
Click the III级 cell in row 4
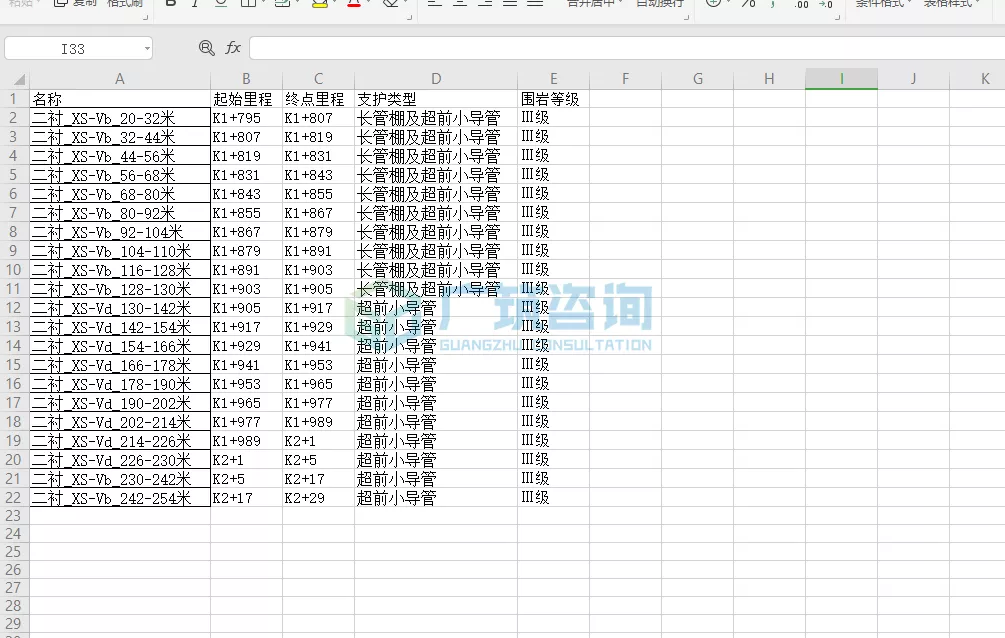pyautogui.click(x=554, y=156)
